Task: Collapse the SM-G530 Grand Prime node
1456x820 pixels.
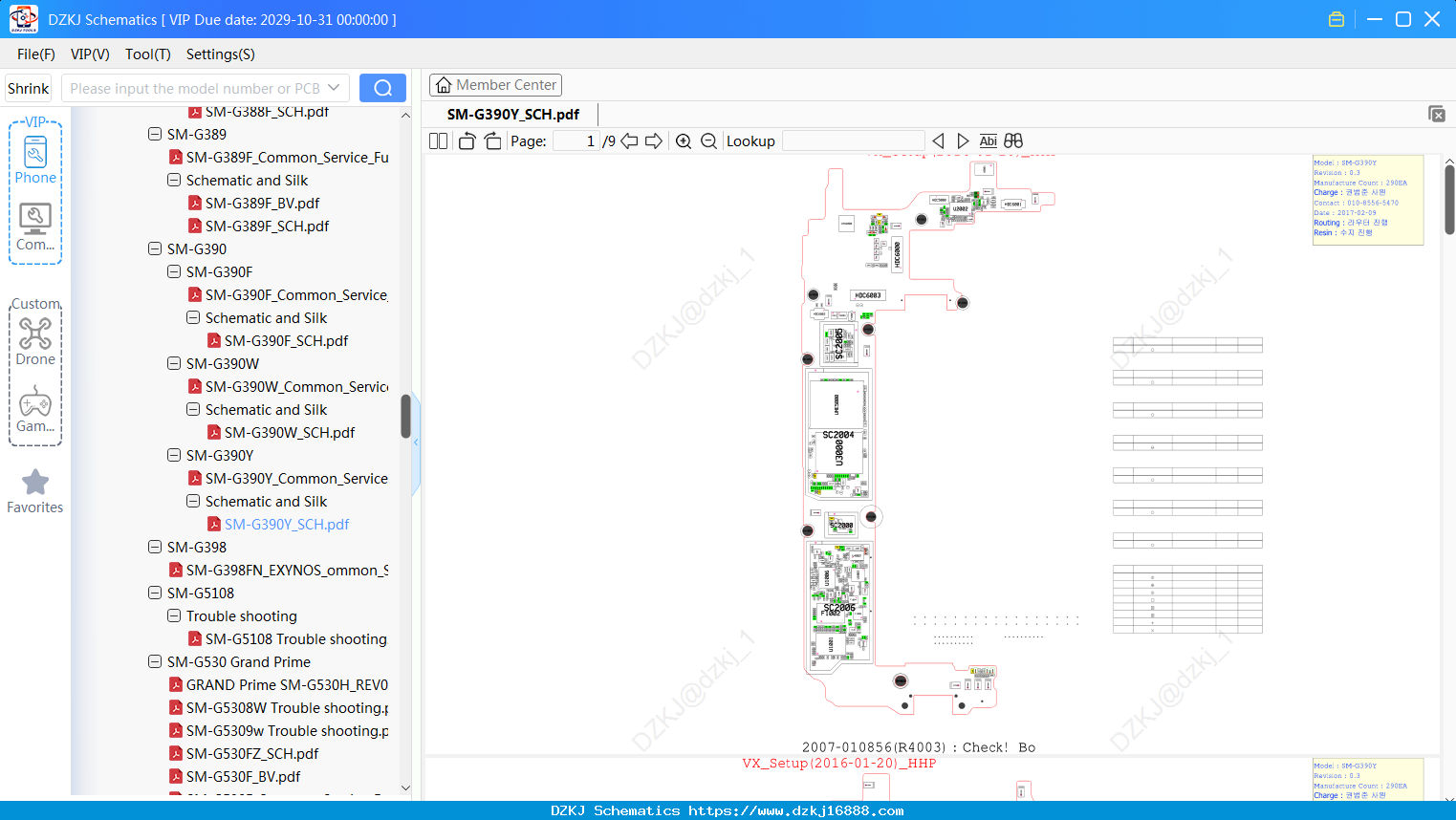Action: [155, 661]
